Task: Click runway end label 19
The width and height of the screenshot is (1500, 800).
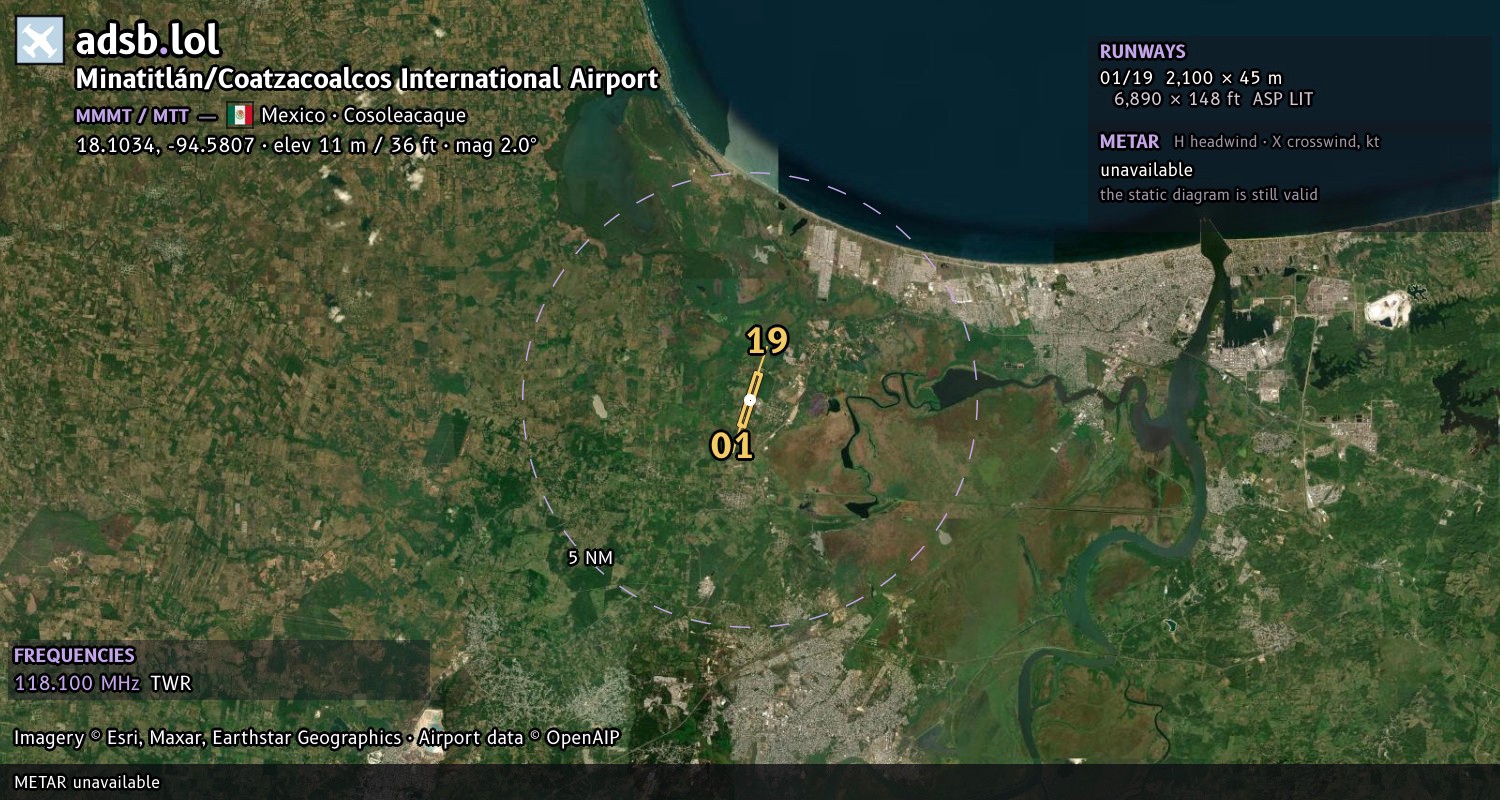Action: coord(767,341)
